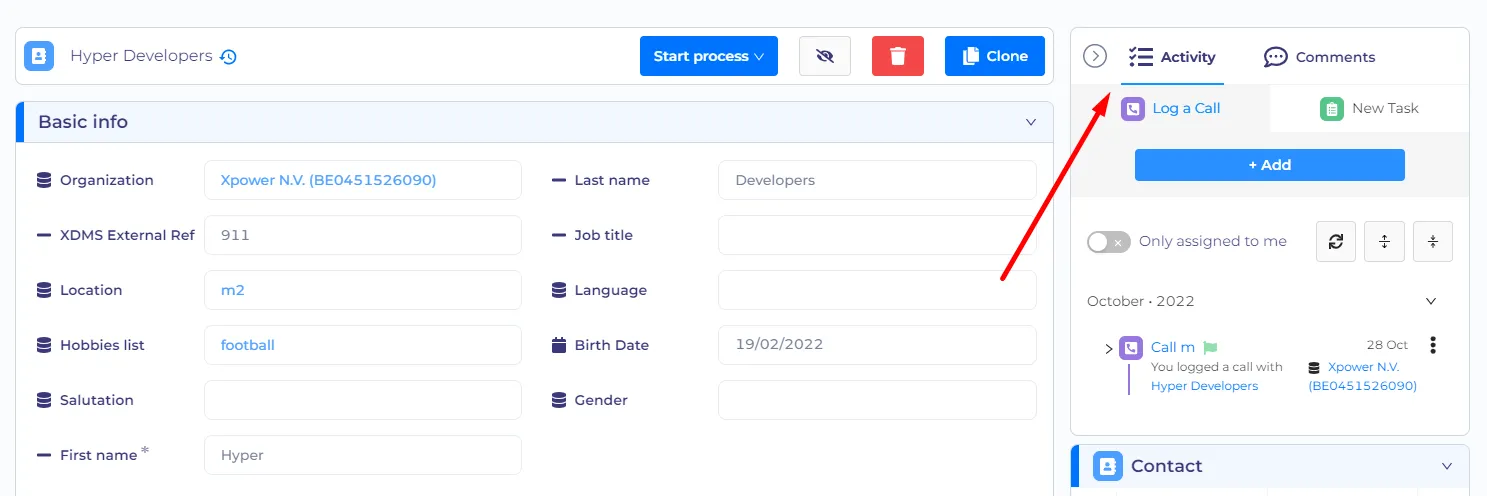1487x496 pixels.
Task: Click the Contact panel card icon
Action: [1108, 466]
